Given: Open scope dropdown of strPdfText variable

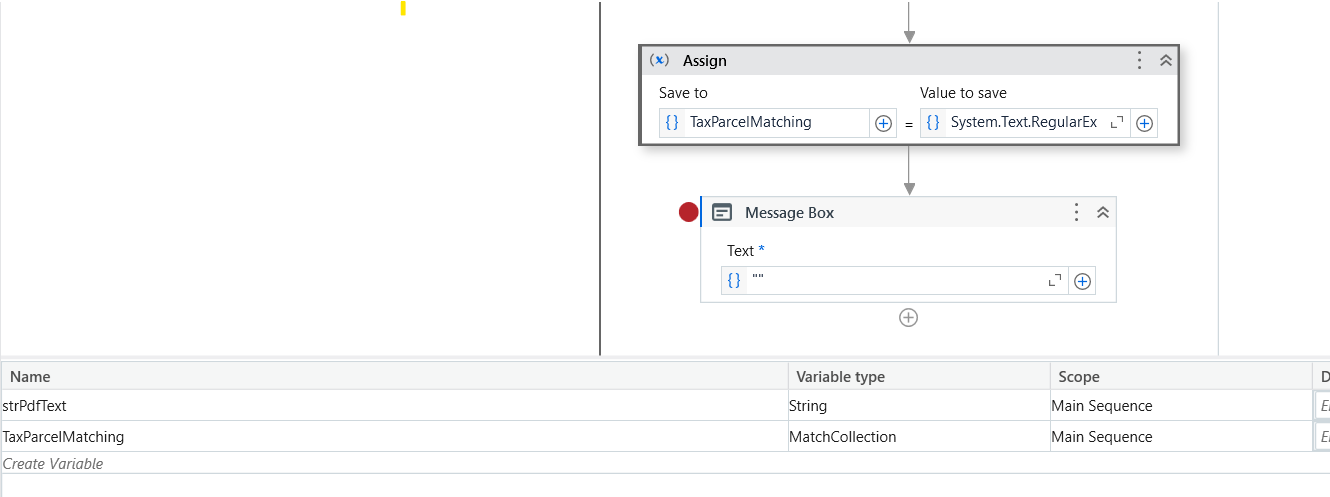Looking at the screenshot, I should tap(1178, 406).
